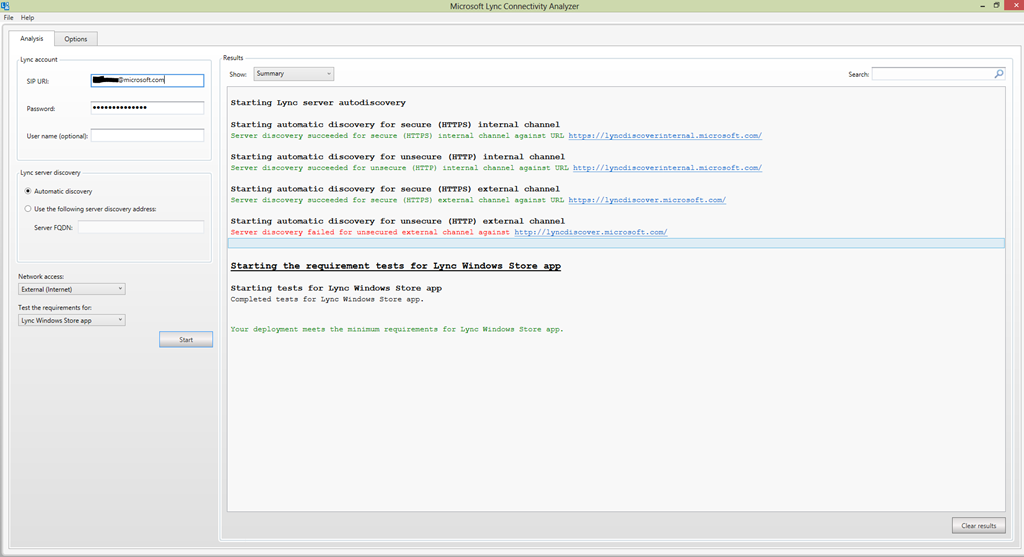Image resolution: width=1024 pixels, height=557 pixels.
Task: Click the SIP URI input field
Action: [x=147, y=80]
